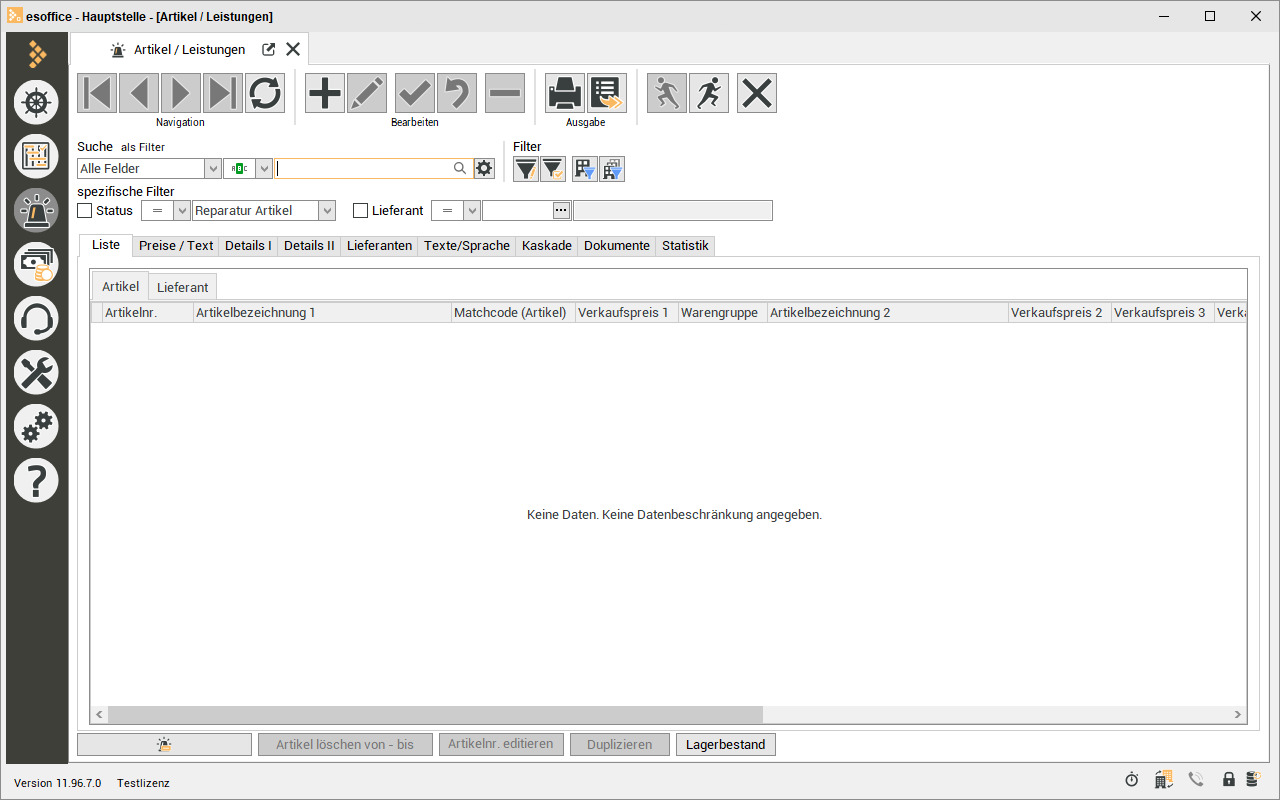Edit record using pencil icon
The height and width of the screenshot is (800, 1280).
[367, 93]
